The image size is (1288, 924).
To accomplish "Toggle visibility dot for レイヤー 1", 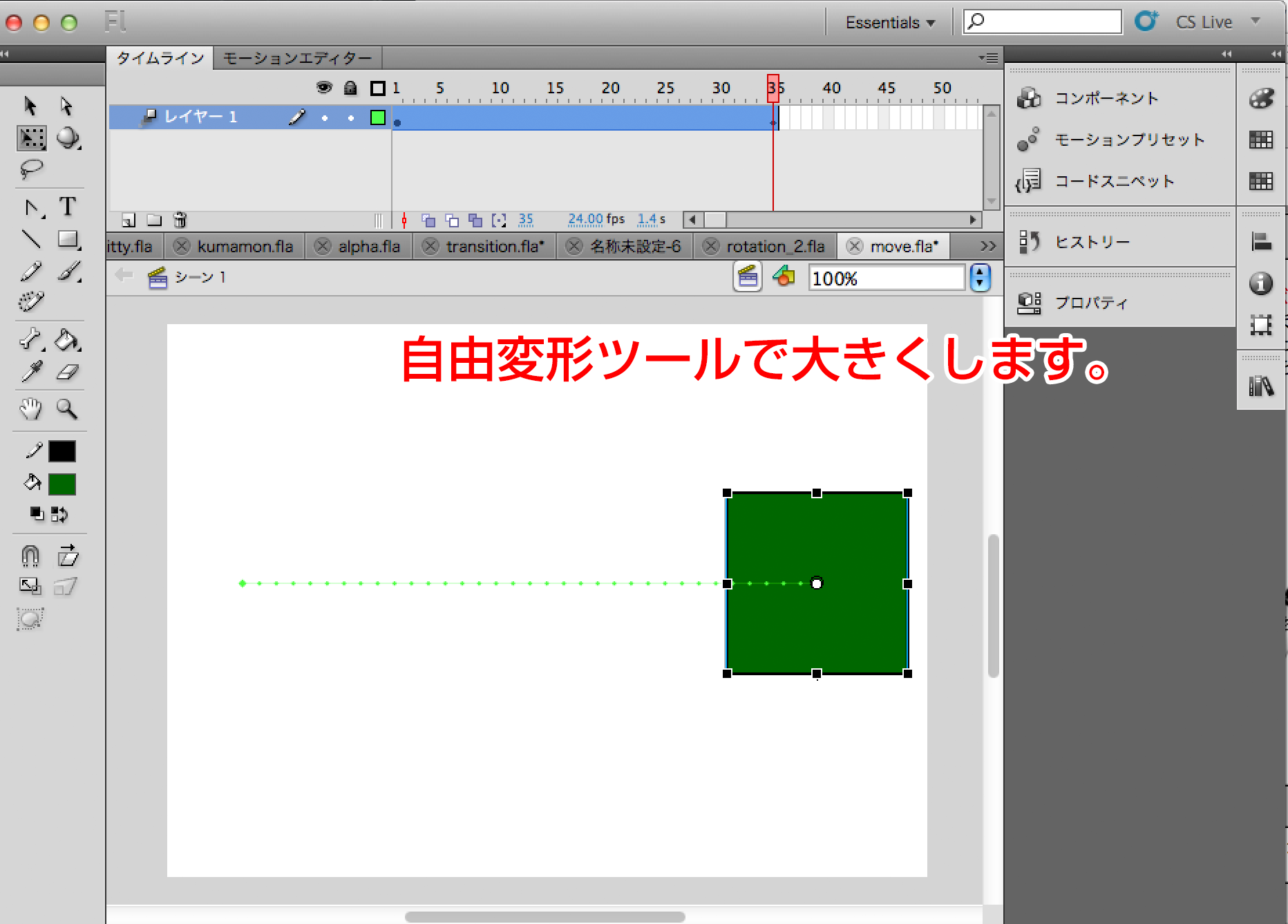I will (x=325, y=118).
